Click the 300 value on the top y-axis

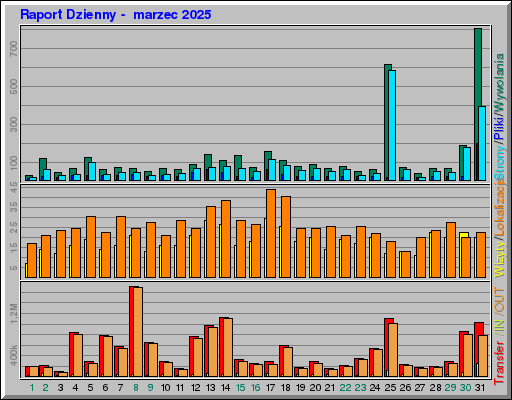tap(14, 125)
